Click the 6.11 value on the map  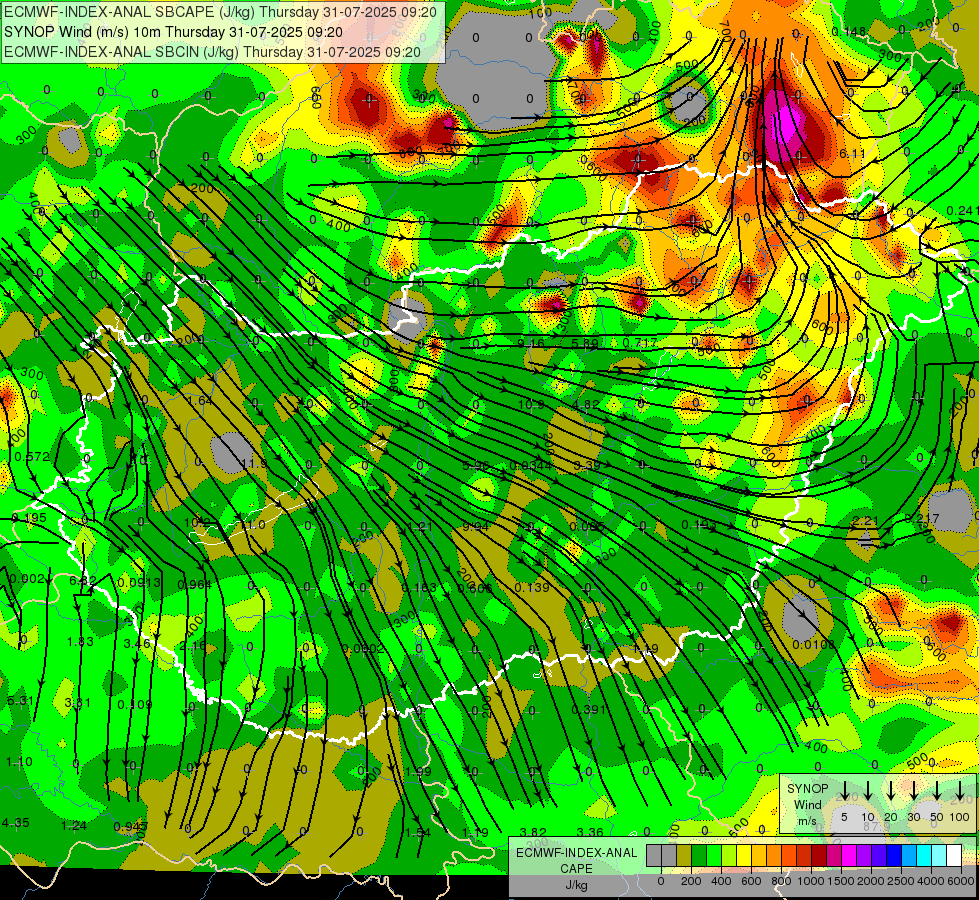[852, 153]
